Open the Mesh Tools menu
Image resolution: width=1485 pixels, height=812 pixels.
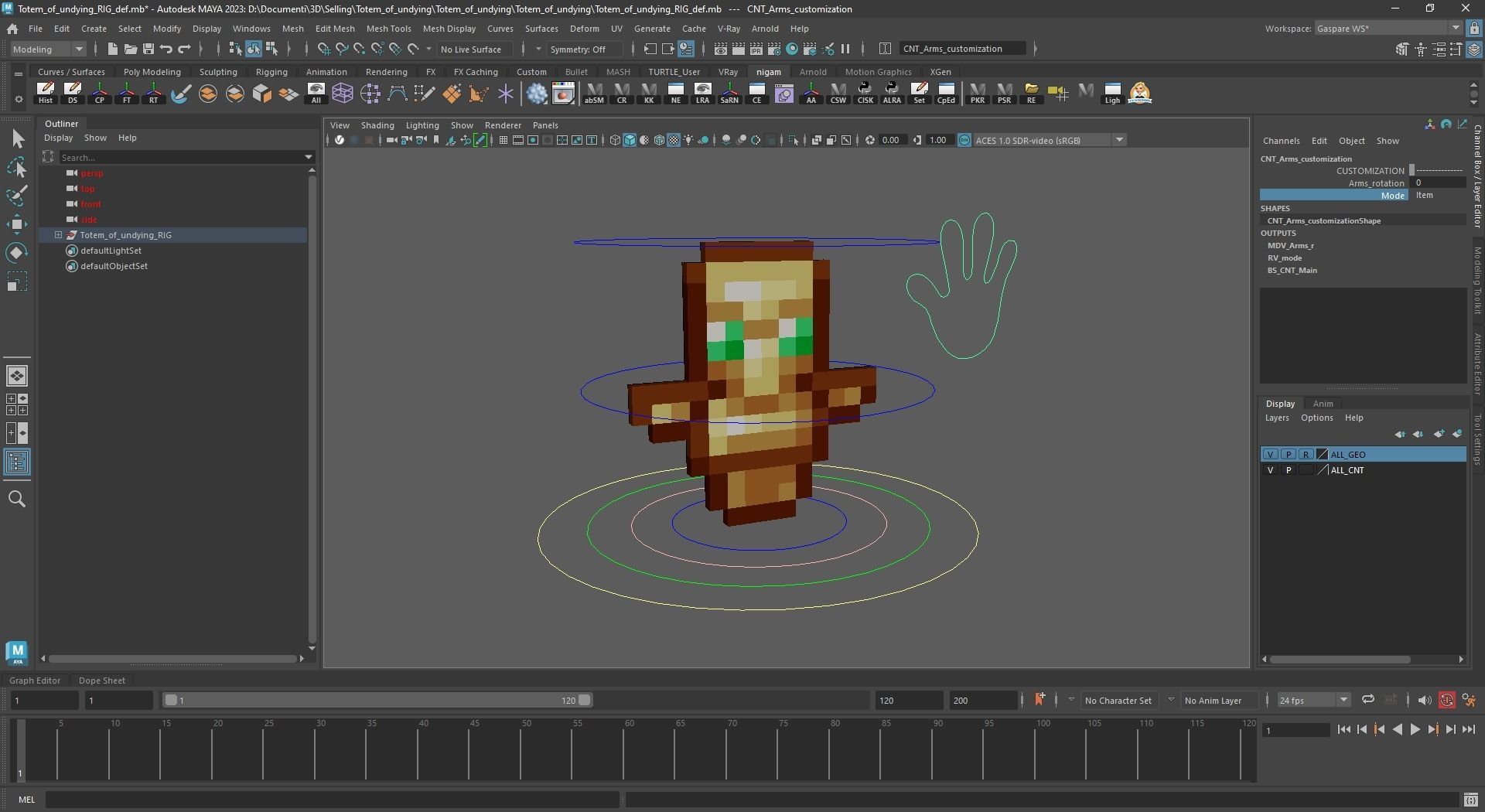point(388,29)
